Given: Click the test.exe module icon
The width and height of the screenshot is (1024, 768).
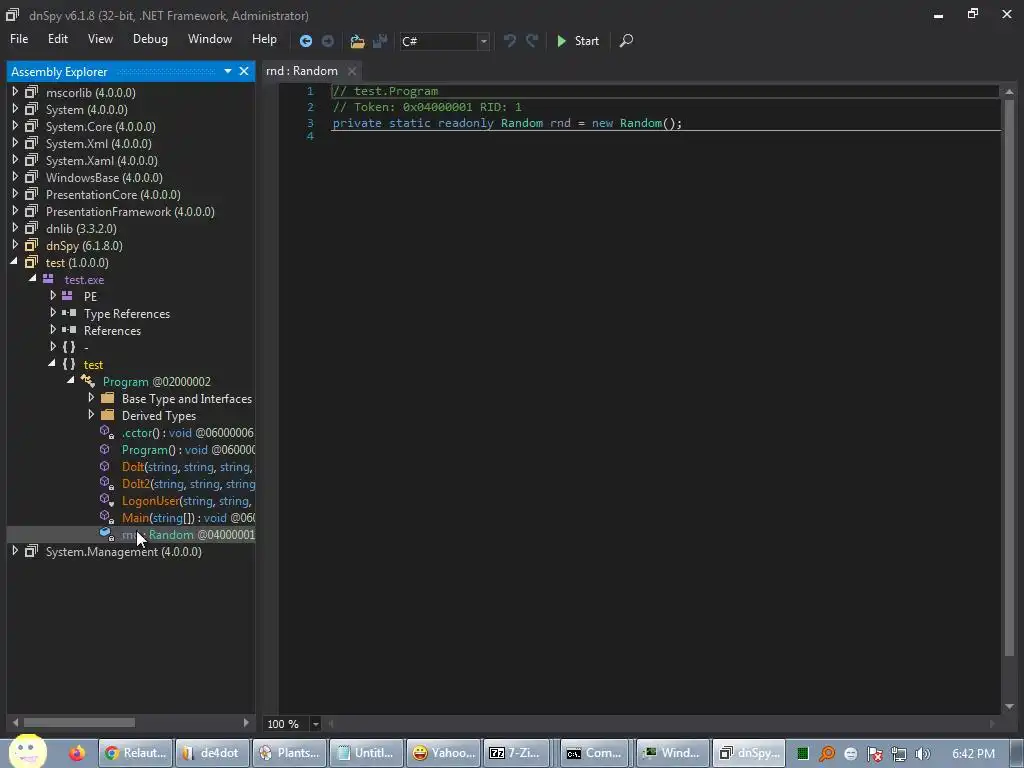Looking at the screenshot, I should click(x=48, y=279).
